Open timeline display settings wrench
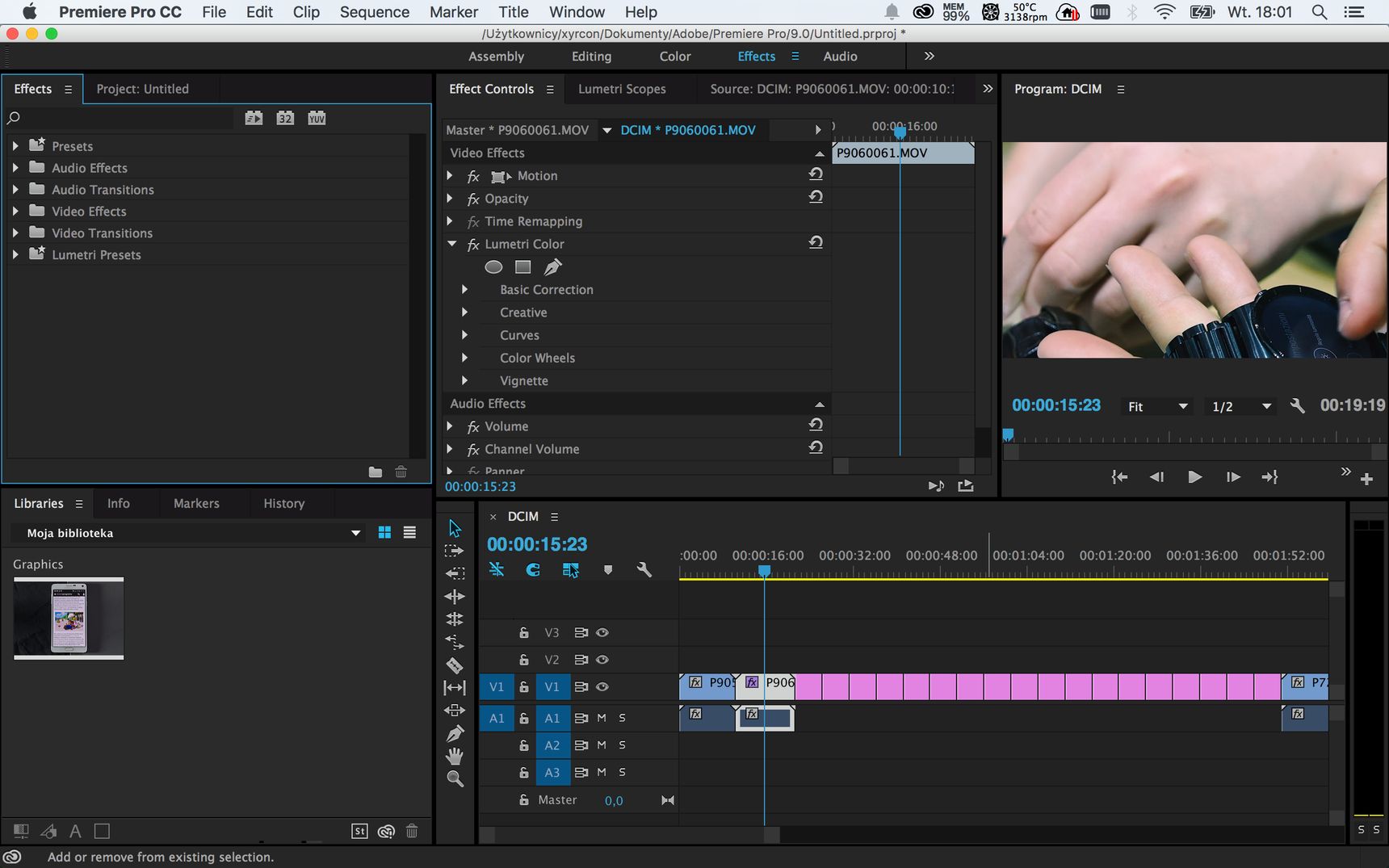This screenshot has height=868, width=1389. tap(644, 570)
